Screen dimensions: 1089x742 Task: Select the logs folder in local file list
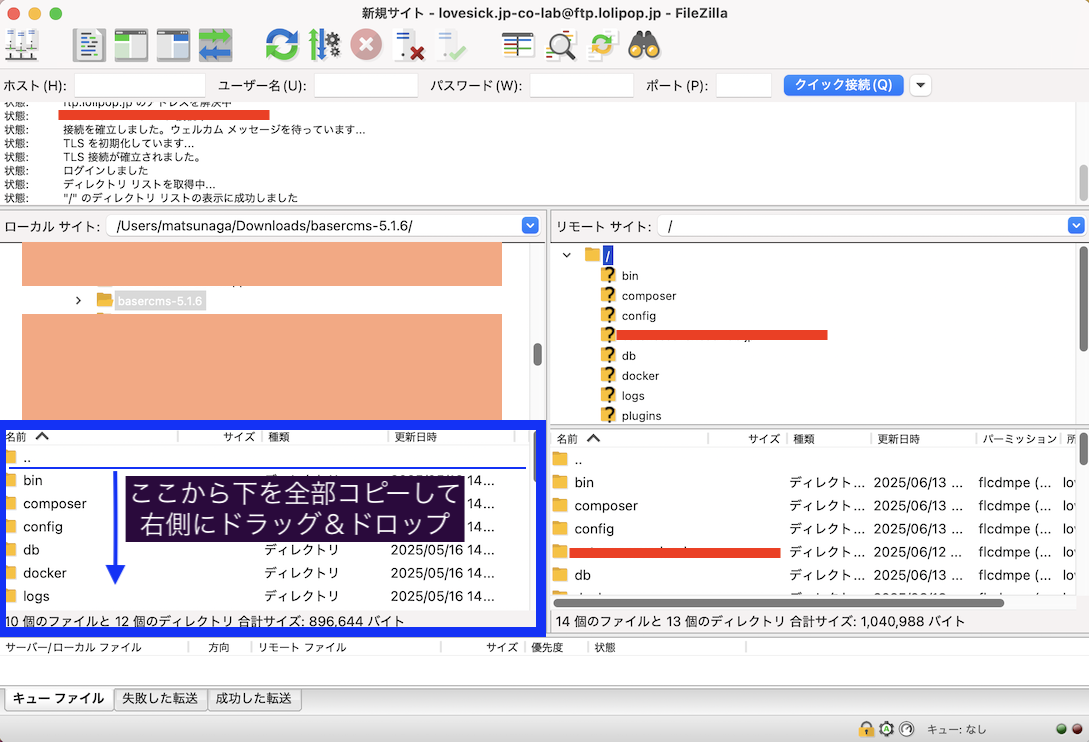click(36, 596)
